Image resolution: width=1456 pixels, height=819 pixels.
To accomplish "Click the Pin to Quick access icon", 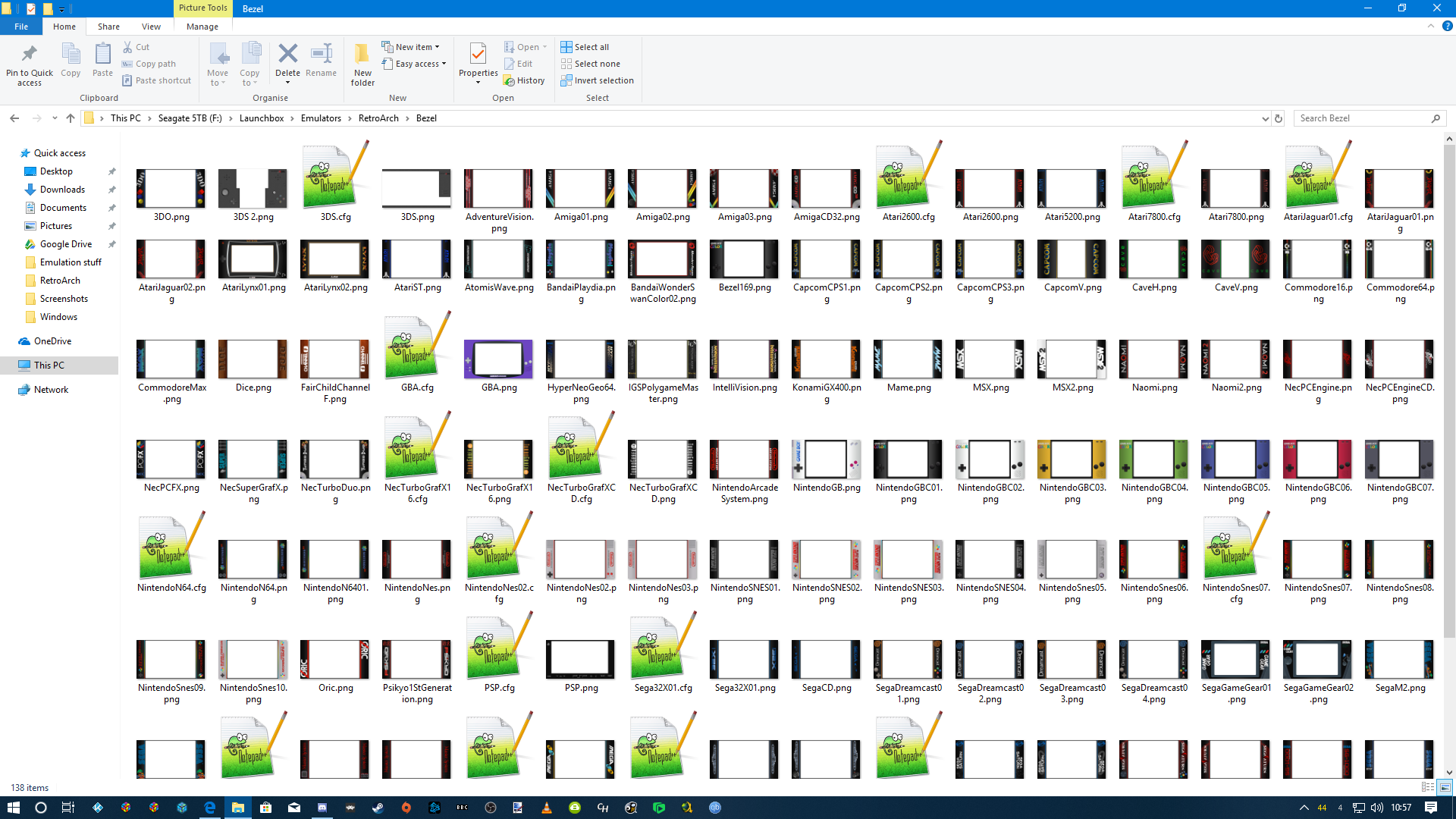I will (x=30, y=64).
